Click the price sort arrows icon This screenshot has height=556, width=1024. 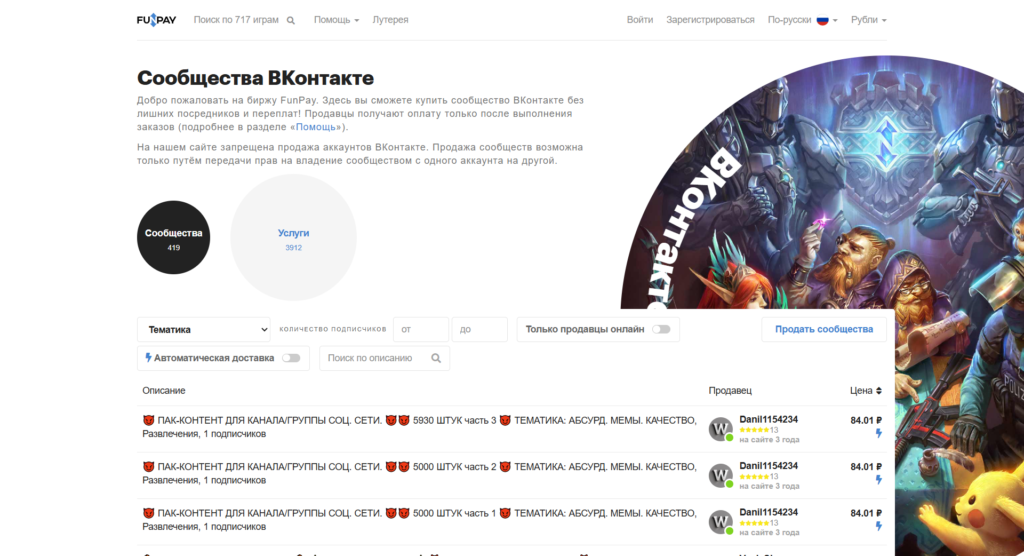click(x=878, y=391)
